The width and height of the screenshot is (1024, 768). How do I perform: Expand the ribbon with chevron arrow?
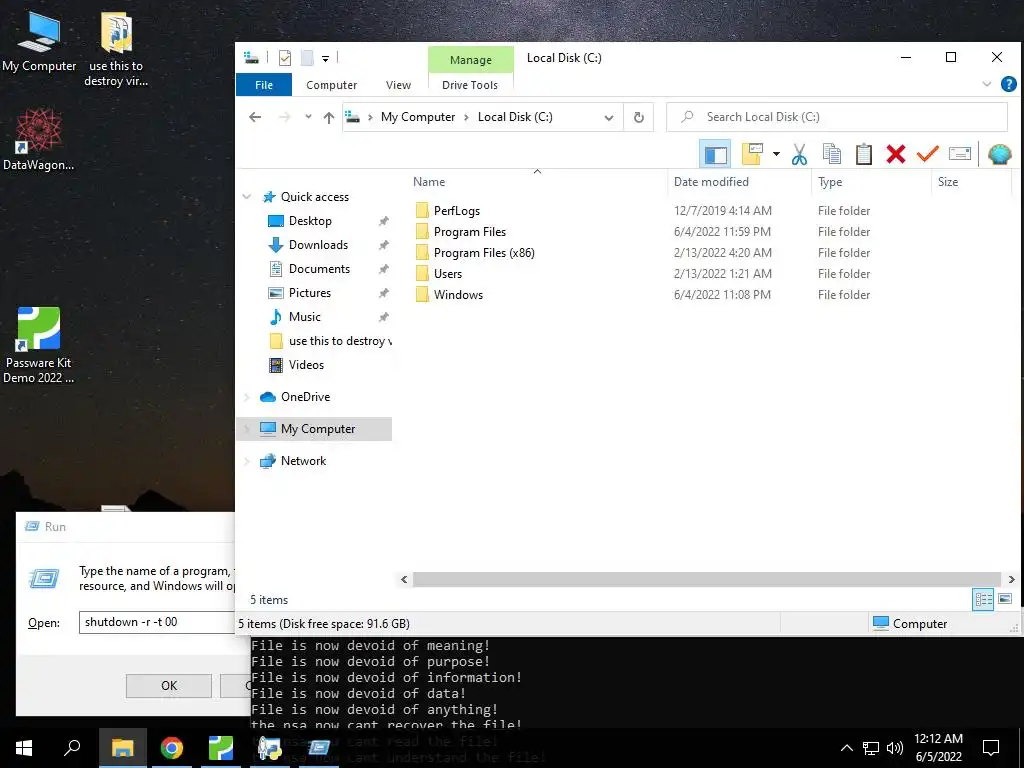pyautogui.click(x=987, y=84)
